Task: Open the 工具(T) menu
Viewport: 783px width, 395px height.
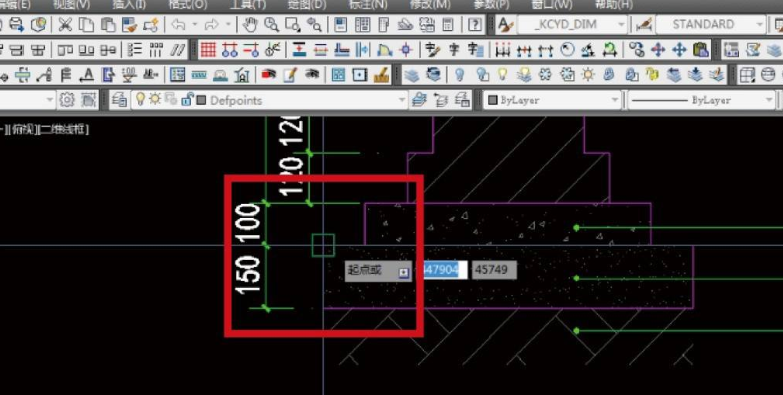Action: click(248, 4)
